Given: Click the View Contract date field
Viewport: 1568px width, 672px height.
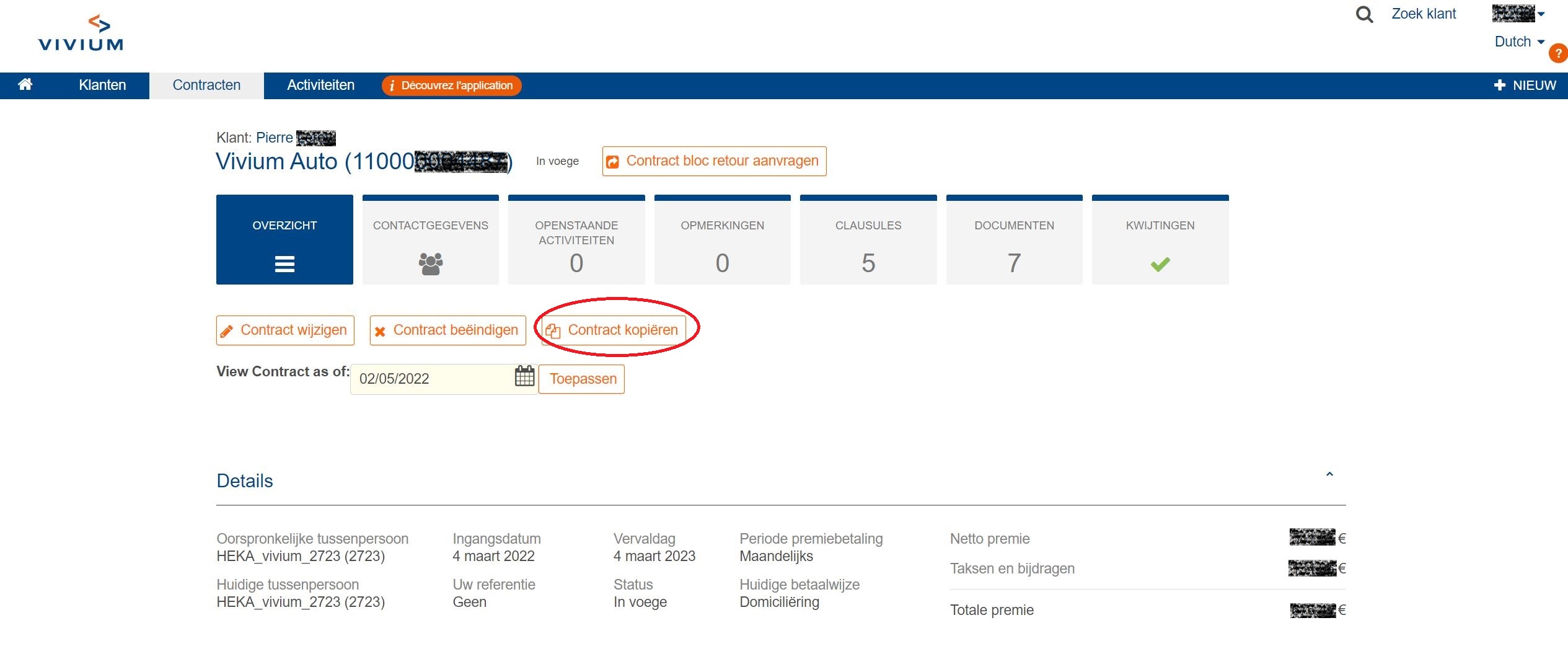Looking at the screenshot, I should [444, 379].
